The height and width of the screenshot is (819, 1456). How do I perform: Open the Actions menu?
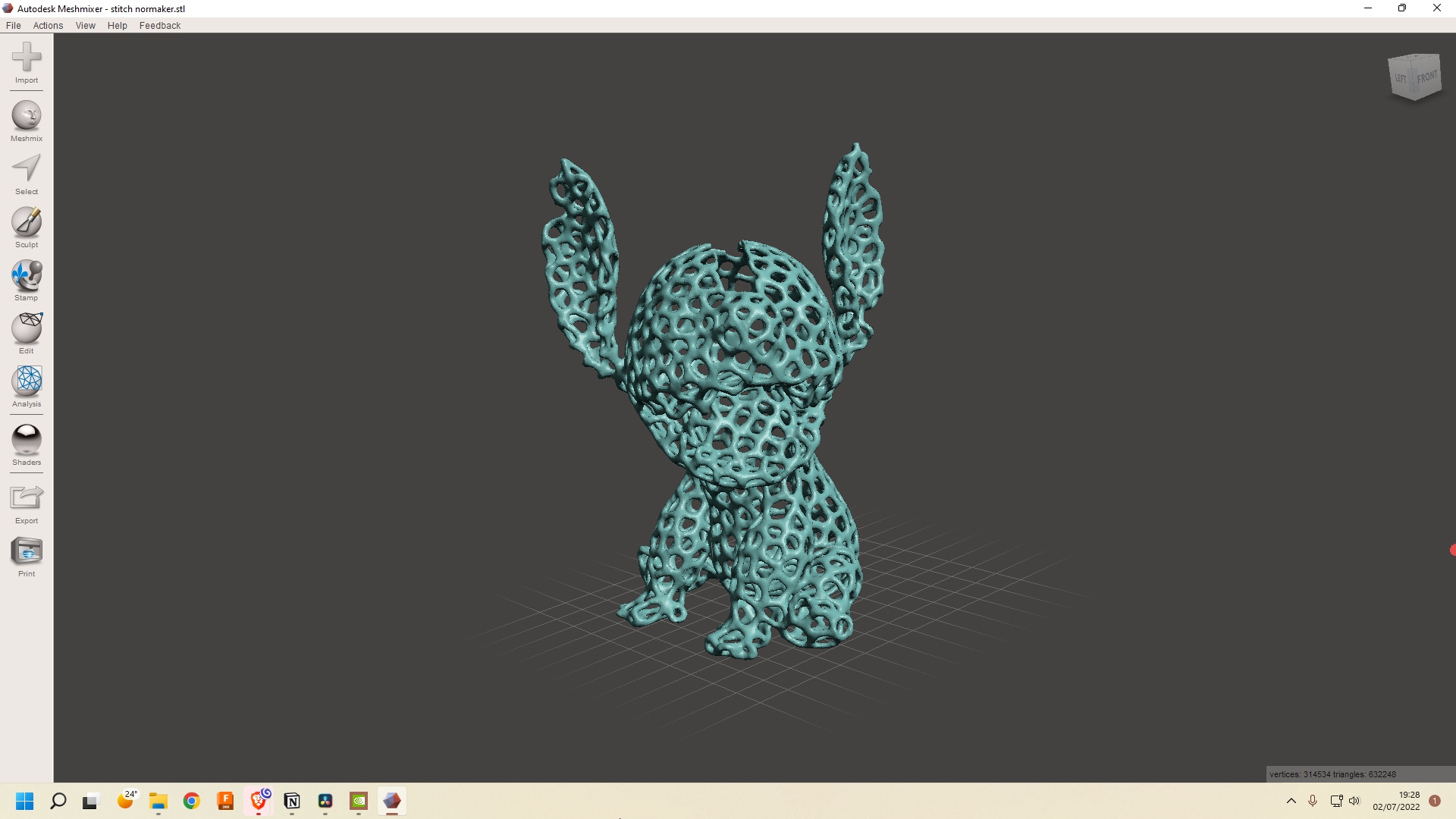click(x=48, y=25)
